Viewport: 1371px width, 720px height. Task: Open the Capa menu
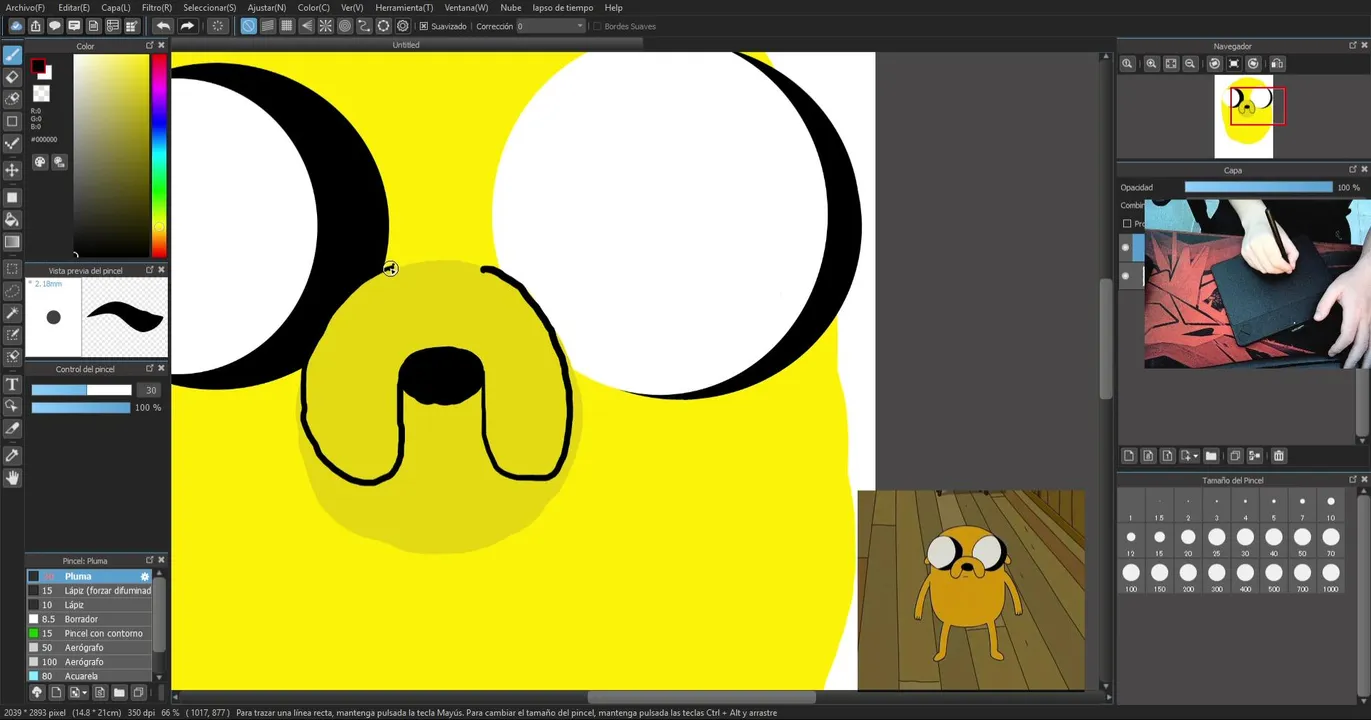tap(115, 7)
